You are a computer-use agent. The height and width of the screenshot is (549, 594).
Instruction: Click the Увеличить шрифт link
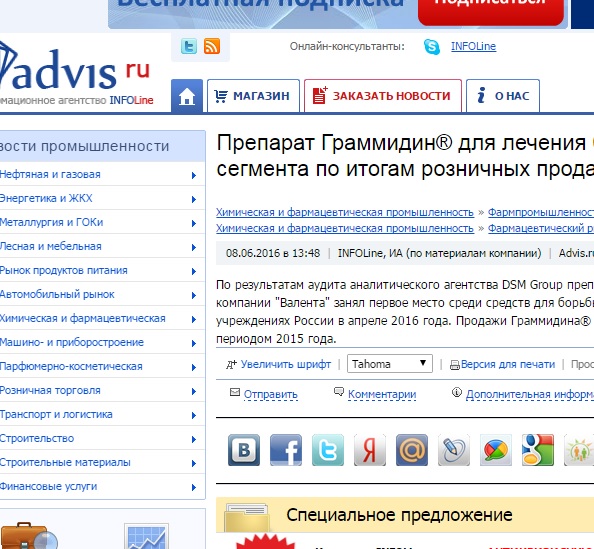(286, 364)
